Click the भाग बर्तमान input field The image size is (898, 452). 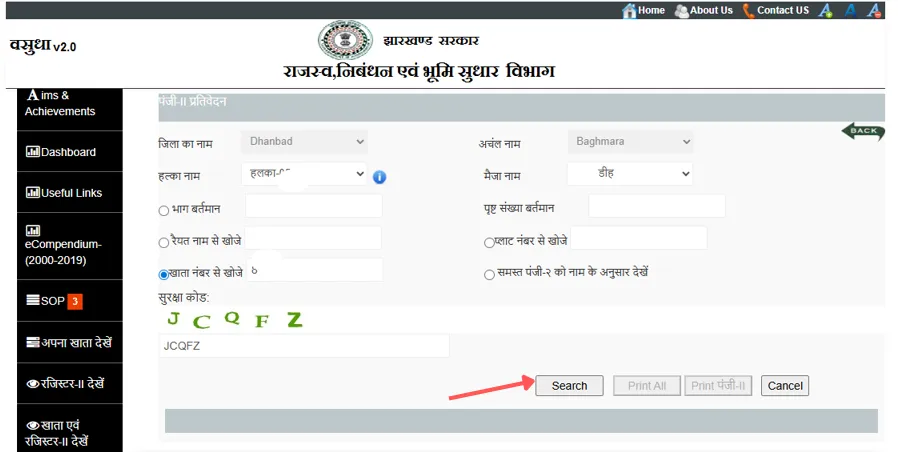[314, 206]
